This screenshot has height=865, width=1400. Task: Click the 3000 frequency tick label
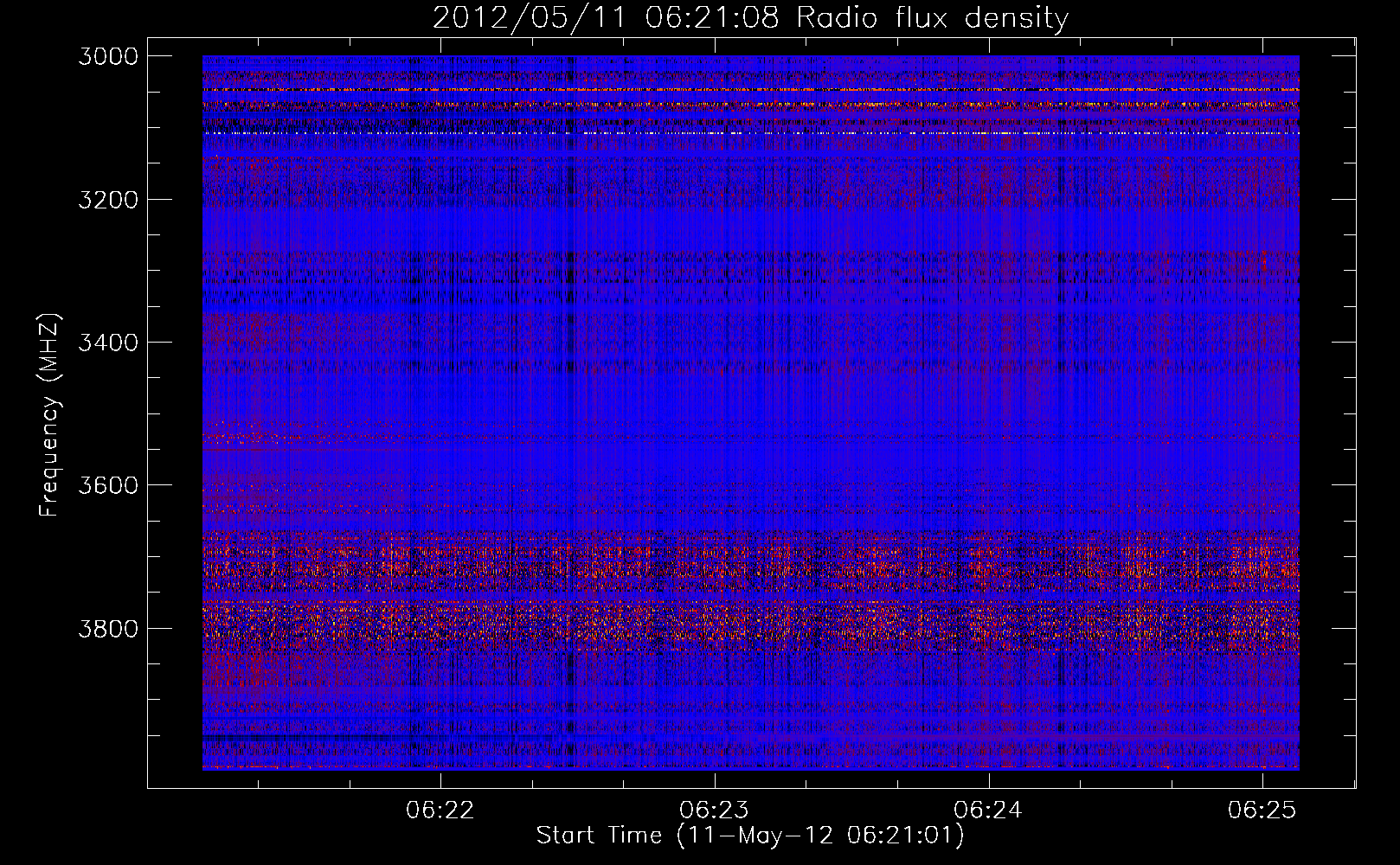pos(108,56)
